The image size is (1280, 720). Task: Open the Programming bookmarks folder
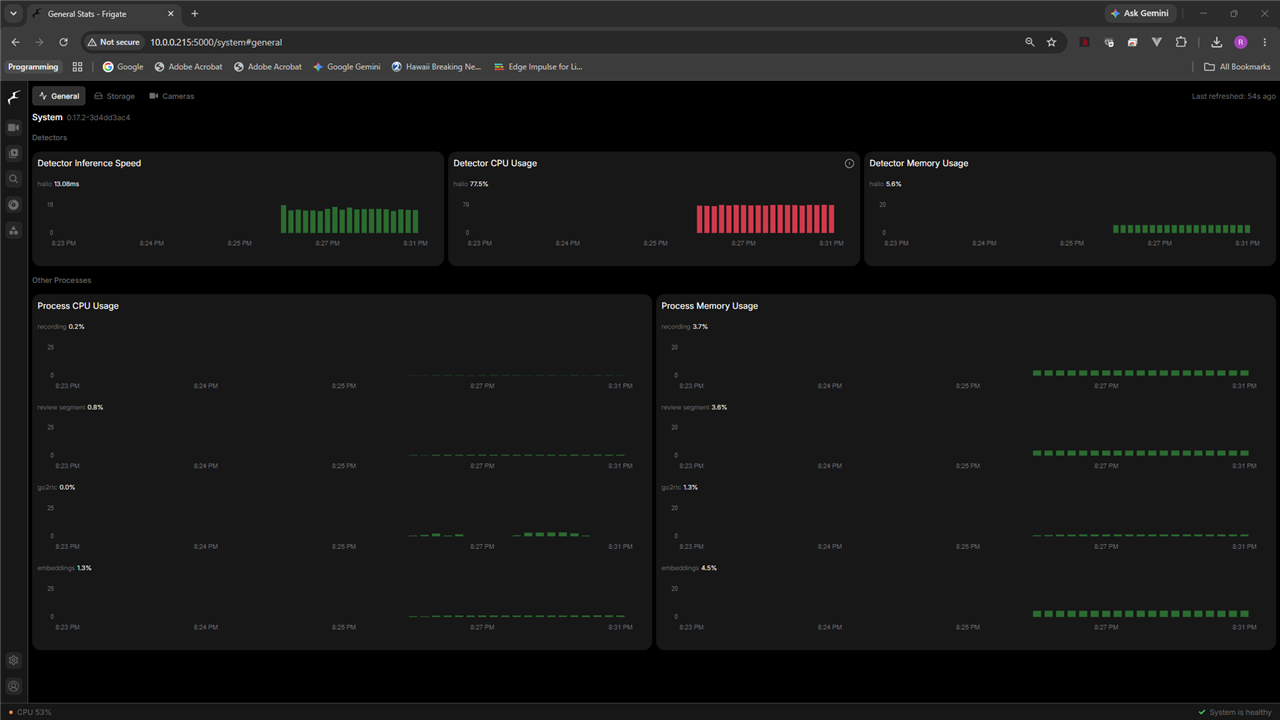[x=33, y=67]
